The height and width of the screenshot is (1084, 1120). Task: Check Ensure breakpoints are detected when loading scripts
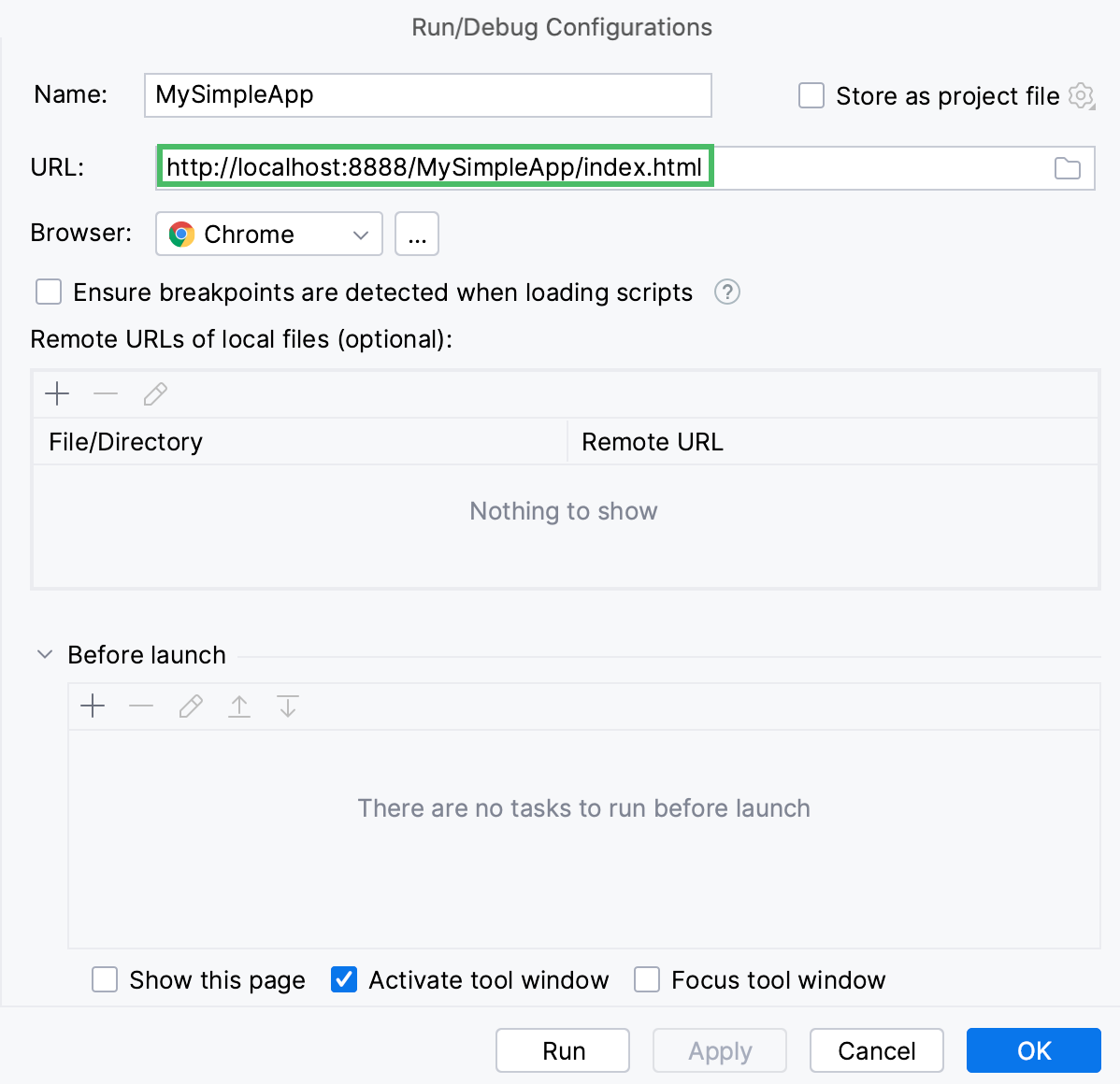point(48,292)
